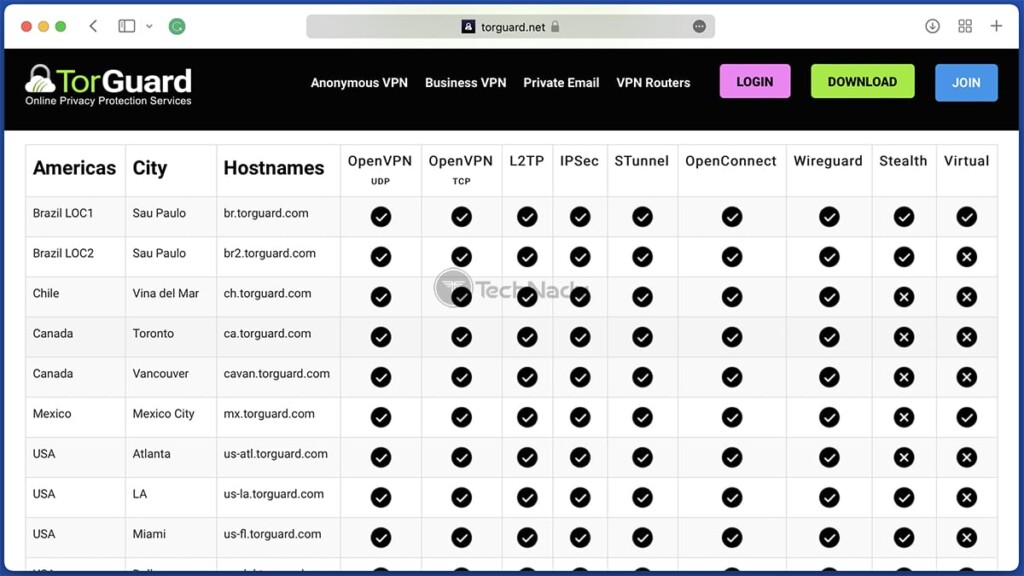Click the ellipsis icon in address bar
Screen dimensions: 1024x576
(x=699, y=27)
